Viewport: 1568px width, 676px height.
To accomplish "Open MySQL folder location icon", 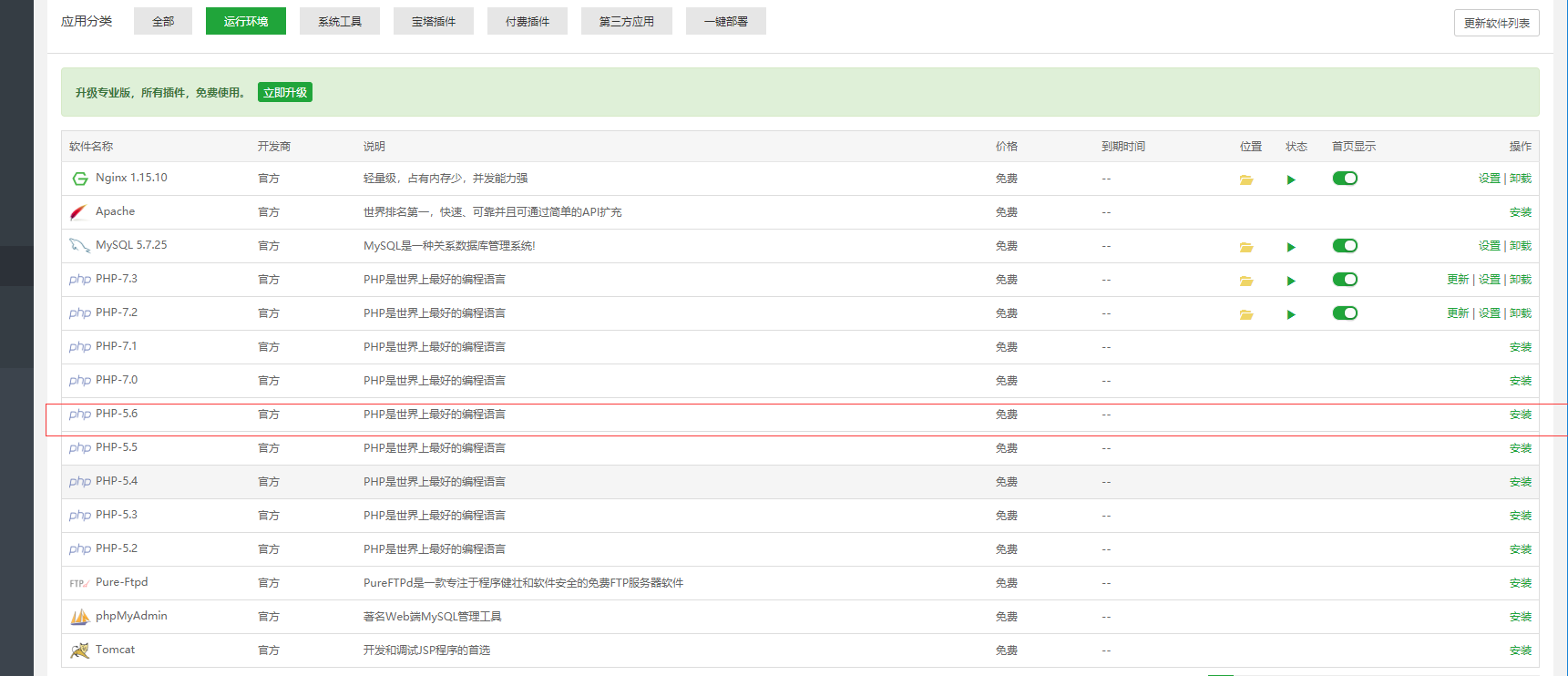I will [1246, 247].
